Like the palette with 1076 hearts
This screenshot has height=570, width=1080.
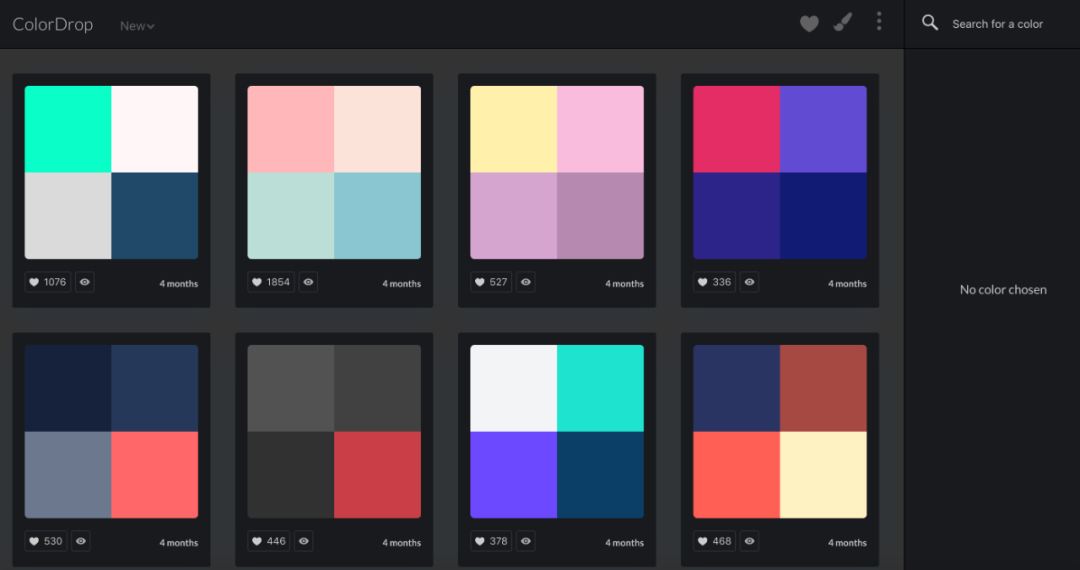48,282
